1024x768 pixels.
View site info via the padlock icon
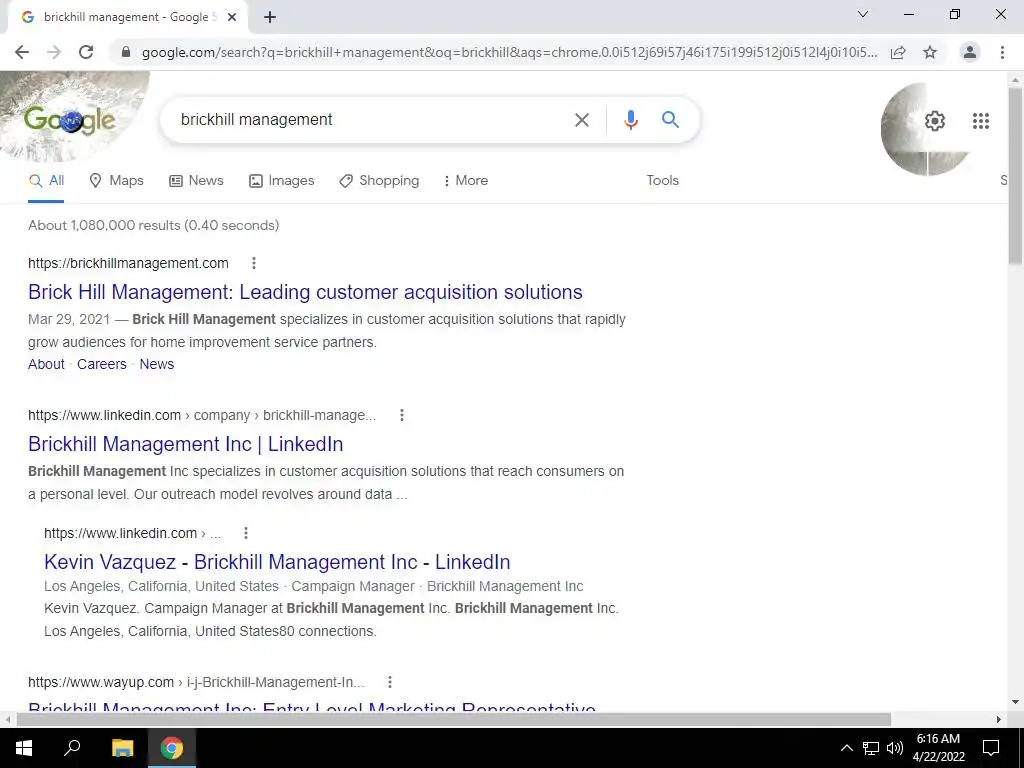[x=126, y=52]
